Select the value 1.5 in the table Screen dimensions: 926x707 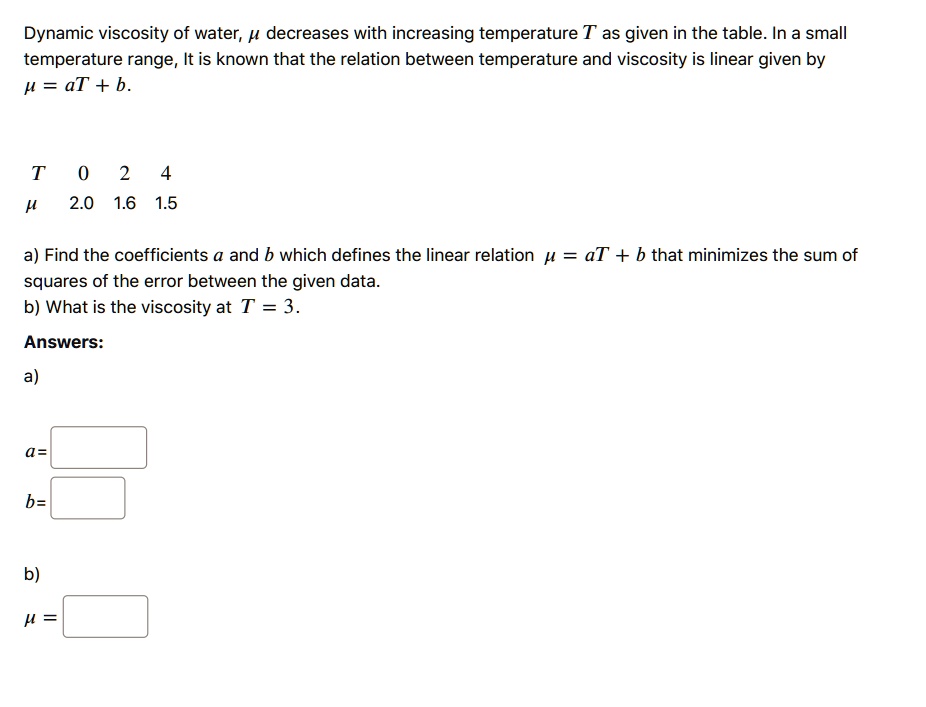[165, 203]
